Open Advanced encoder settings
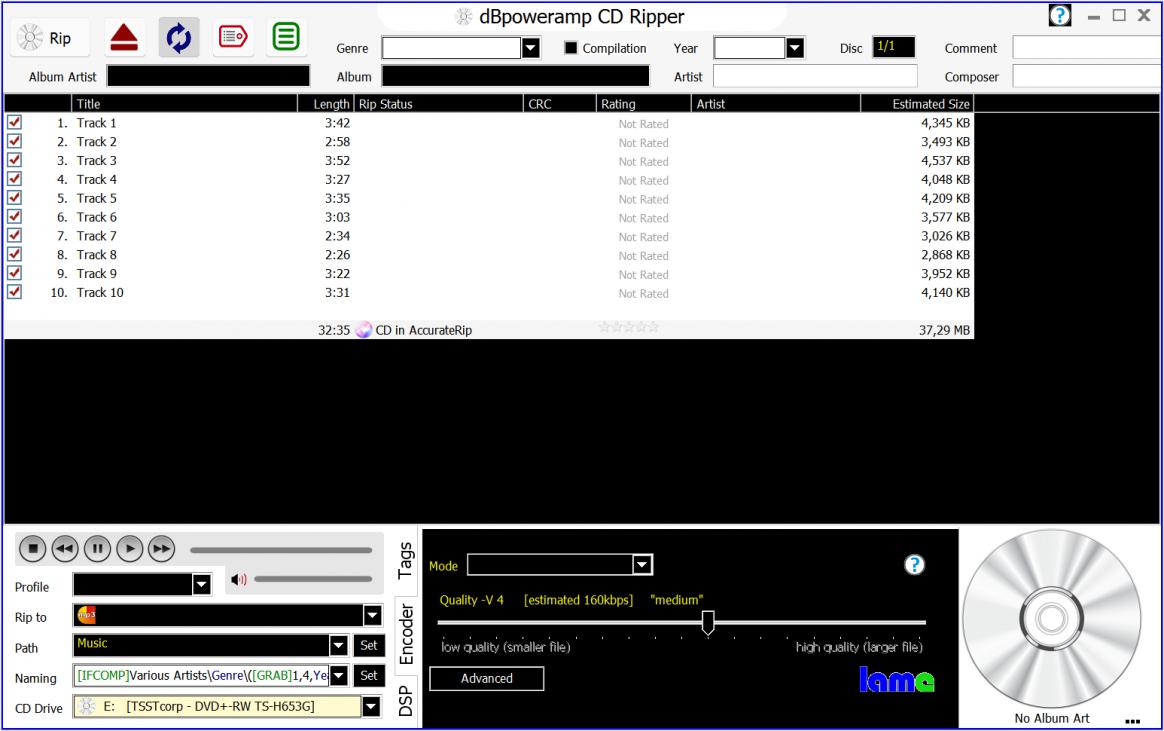The image size is (1164, 731). pyautogui.click(x=487, y=679)
